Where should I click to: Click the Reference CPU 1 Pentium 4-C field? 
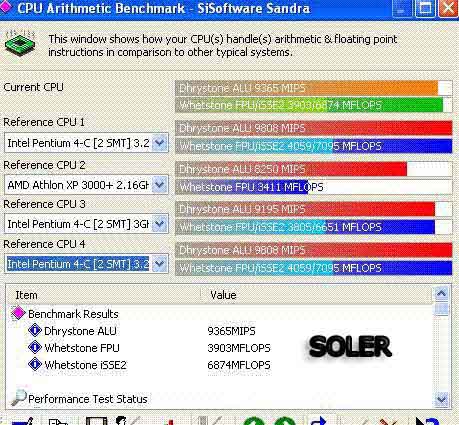pos(86,143)
